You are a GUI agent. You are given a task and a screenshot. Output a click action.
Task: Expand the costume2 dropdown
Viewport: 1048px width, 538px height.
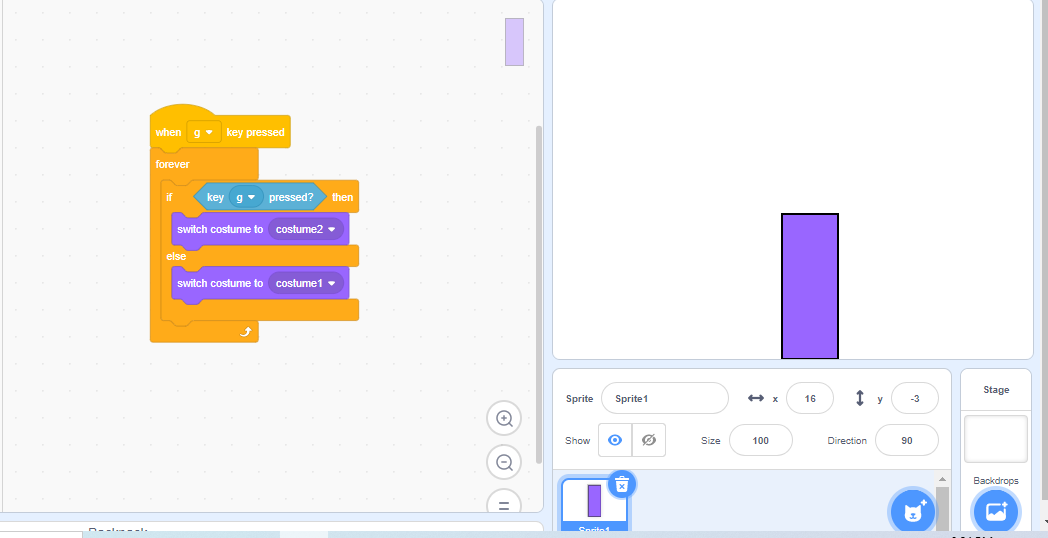click(305, 229)
